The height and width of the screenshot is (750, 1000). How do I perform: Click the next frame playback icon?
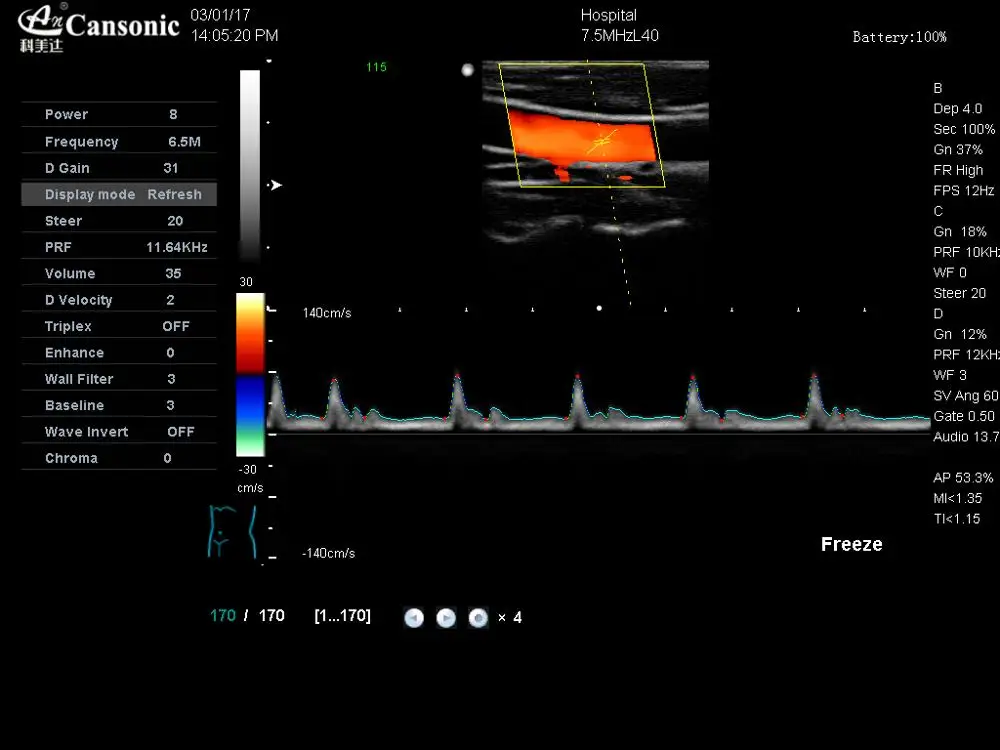coord(446,618)
